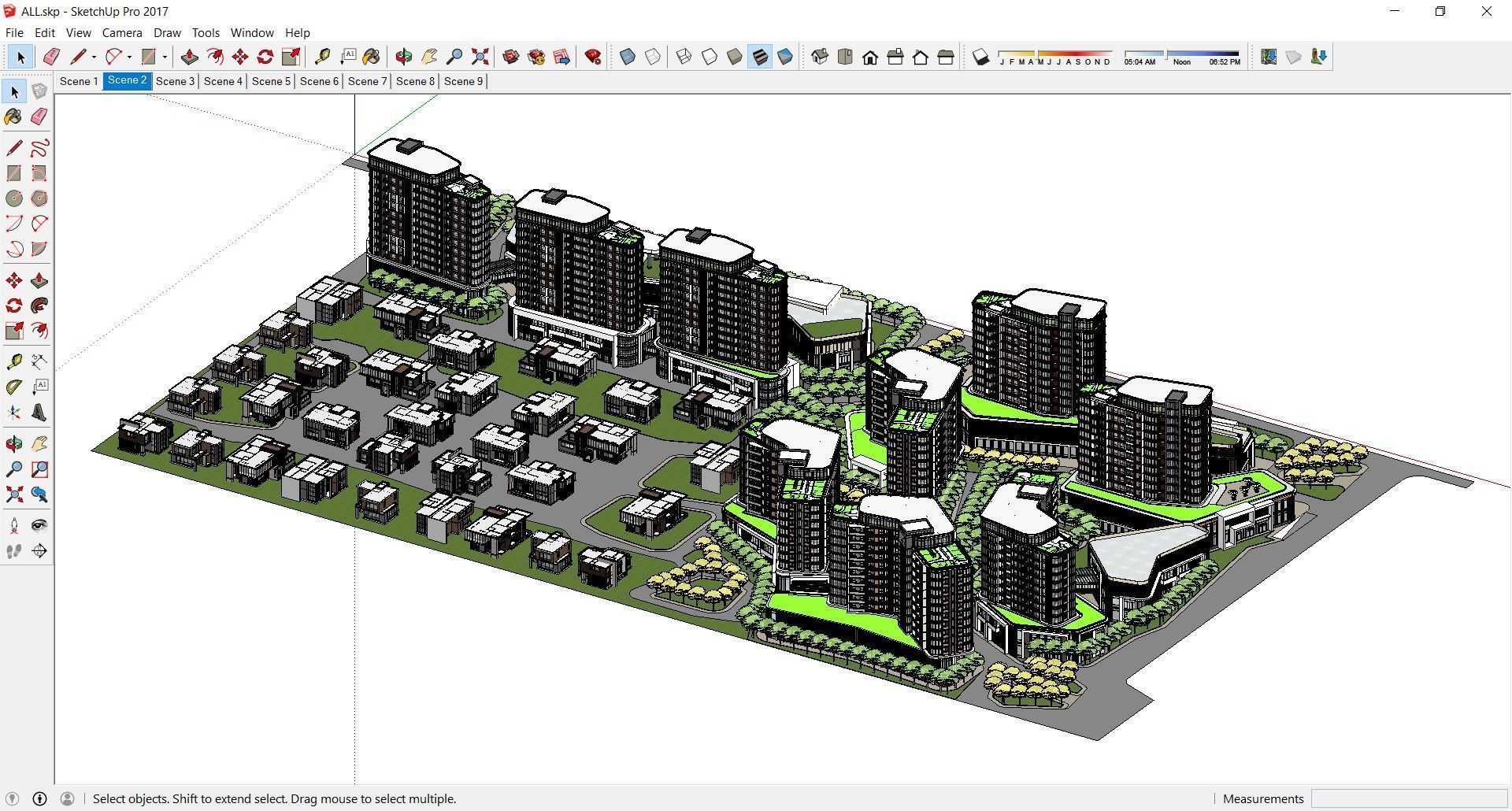Viewport: 1512px width, 811px height.
Task: Select the Zoom Window tool in side toolbar
Action: (39, 469)
